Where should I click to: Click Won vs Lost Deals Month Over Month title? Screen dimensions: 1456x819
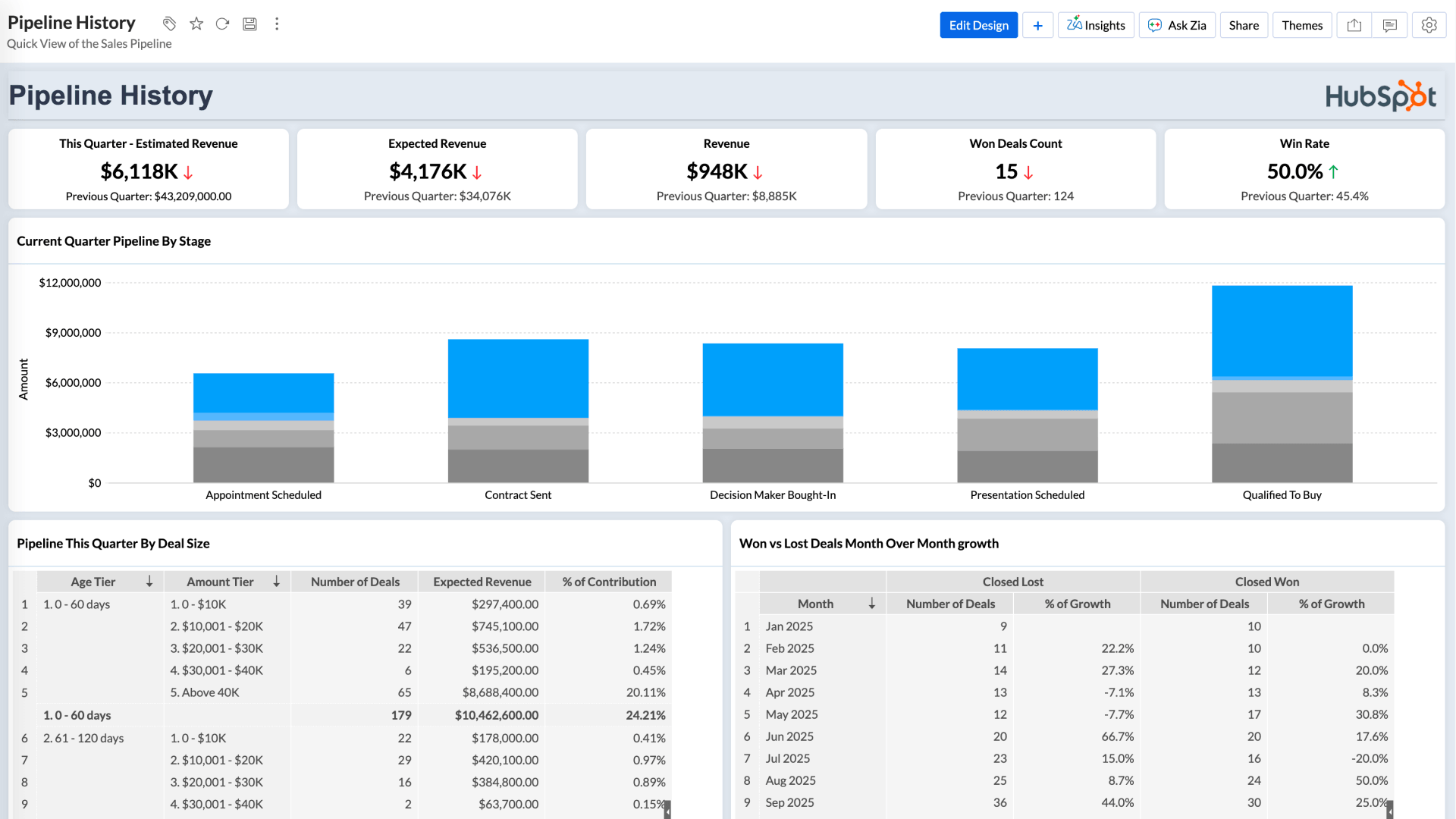pyautogui.click(x=869, y=544)
